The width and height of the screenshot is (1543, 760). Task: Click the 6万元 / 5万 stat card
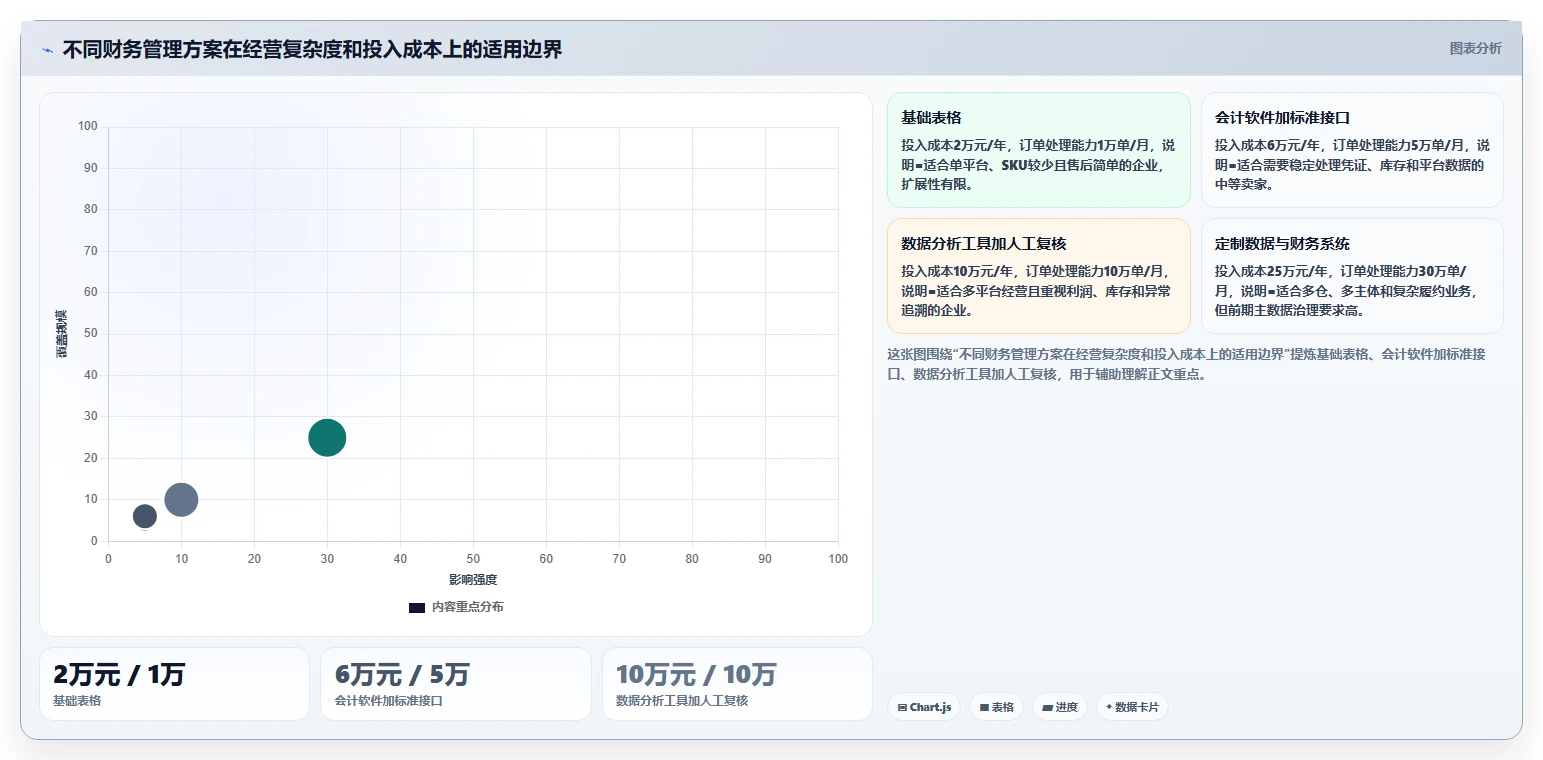pos(456,684)
